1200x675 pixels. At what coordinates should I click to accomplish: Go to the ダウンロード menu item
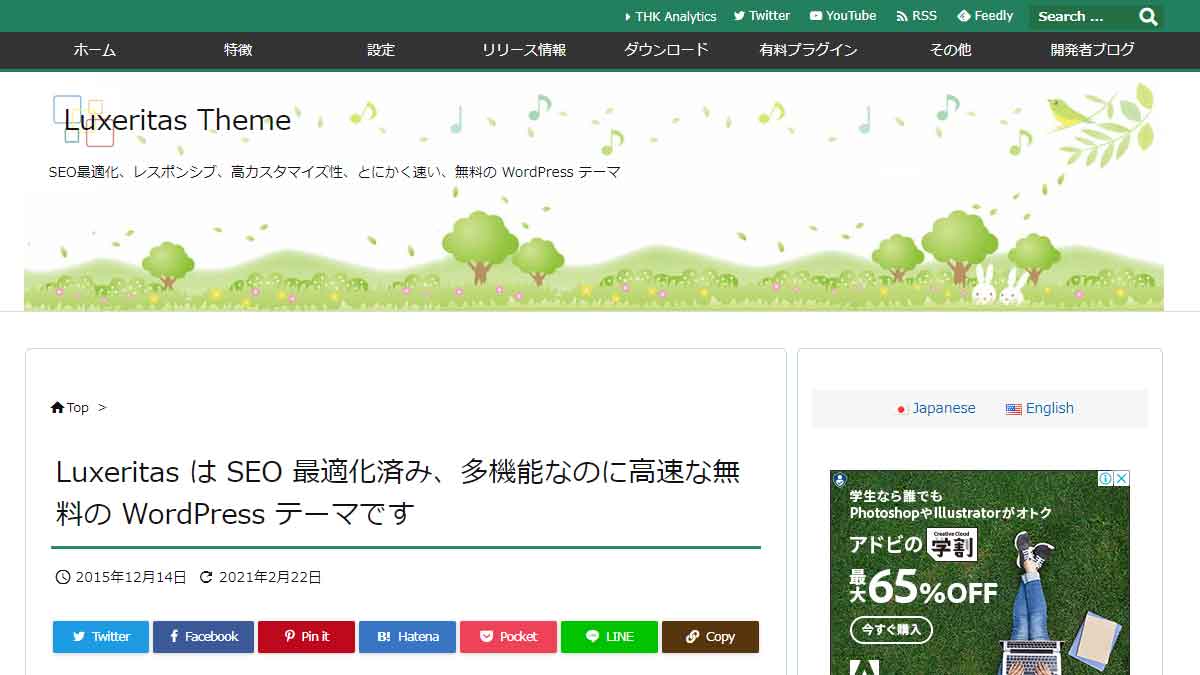(666, 50)
